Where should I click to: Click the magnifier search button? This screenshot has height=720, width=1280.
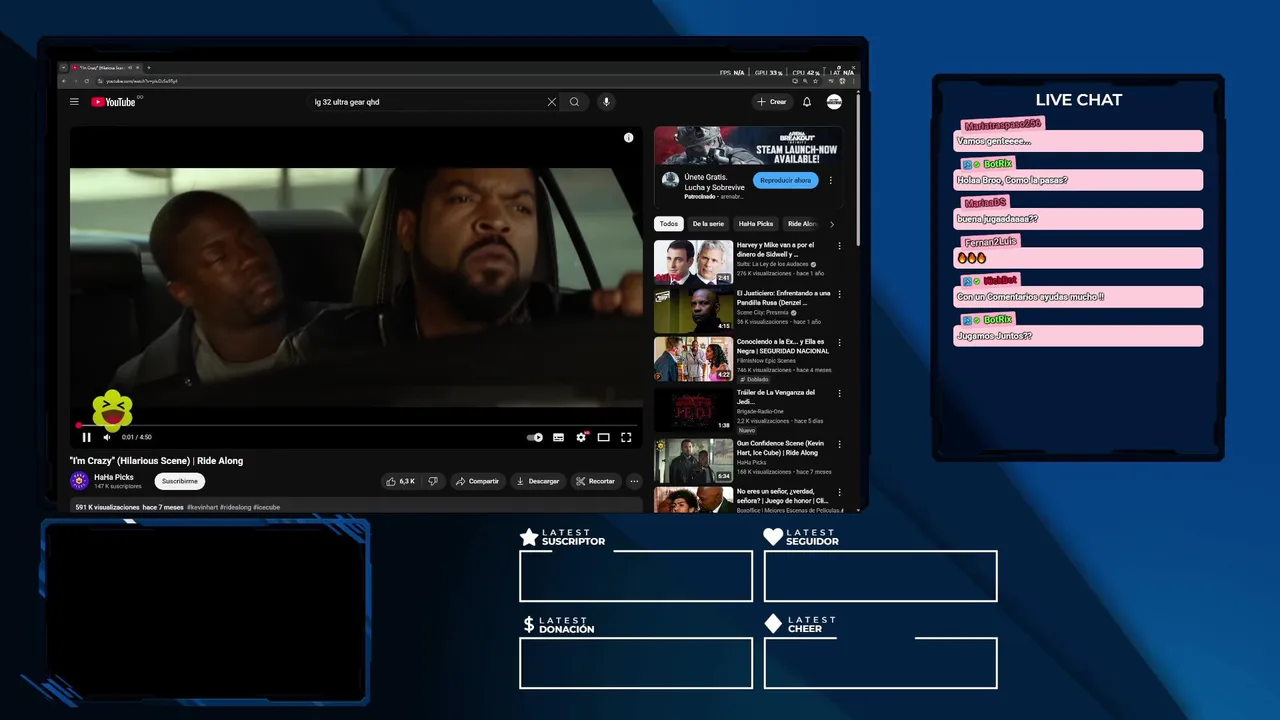[x=574, y=102]
